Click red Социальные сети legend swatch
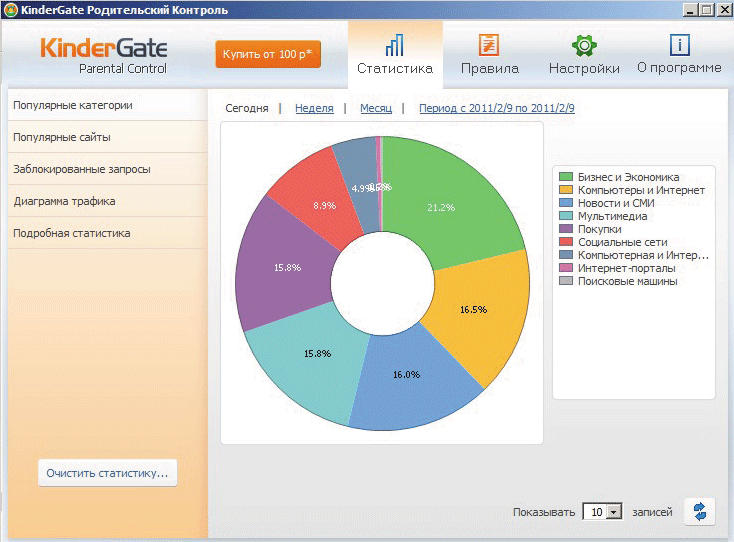734x542 pixels. pyautogui.click(x=566, y=242)
